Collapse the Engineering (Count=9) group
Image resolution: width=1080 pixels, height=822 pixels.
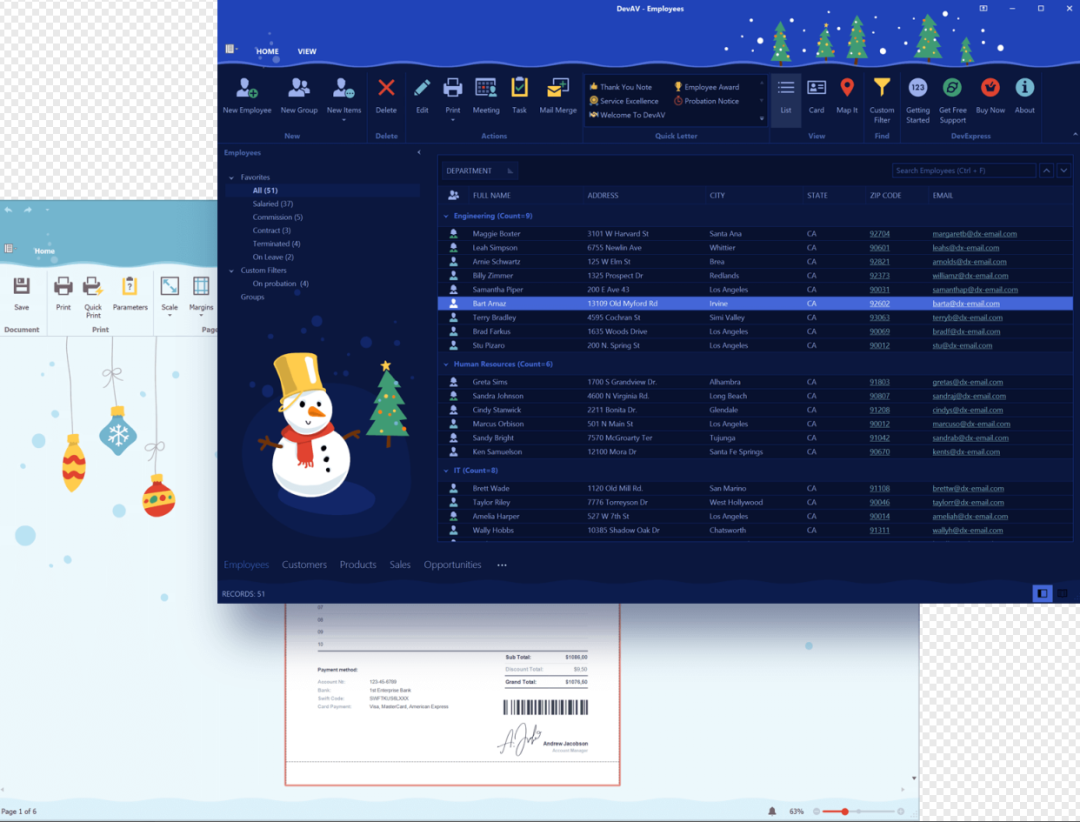445,216
